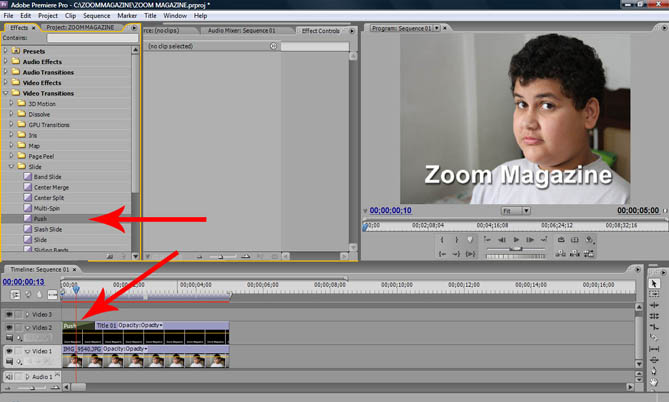Image resolution: width=669 pixels, height=402 pixels.
Task: Toggle Video 2 track output eye
Action: point(10,327)
